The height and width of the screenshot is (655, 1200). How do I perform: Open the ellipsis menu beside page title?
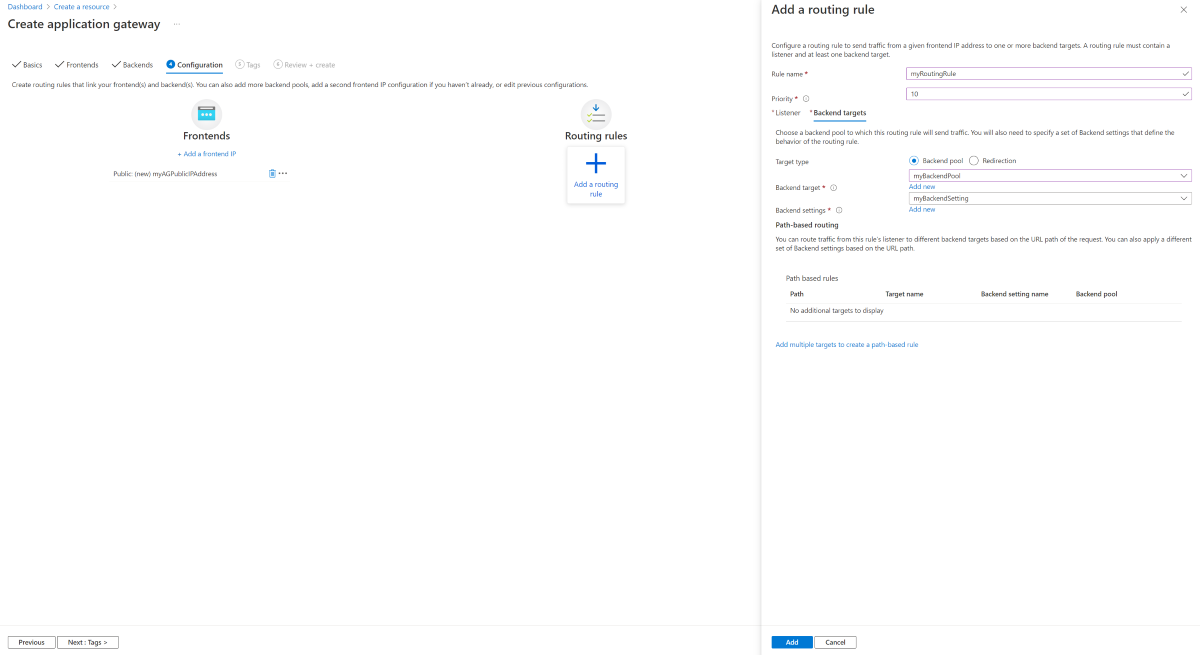(177, 24)
